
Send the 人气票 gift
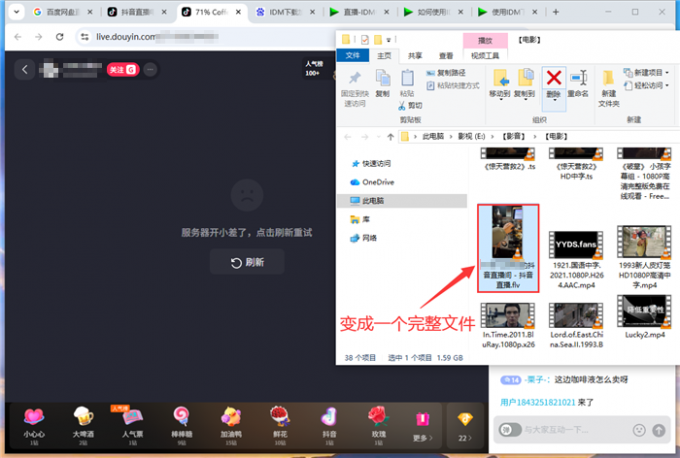tap(133, 425)
